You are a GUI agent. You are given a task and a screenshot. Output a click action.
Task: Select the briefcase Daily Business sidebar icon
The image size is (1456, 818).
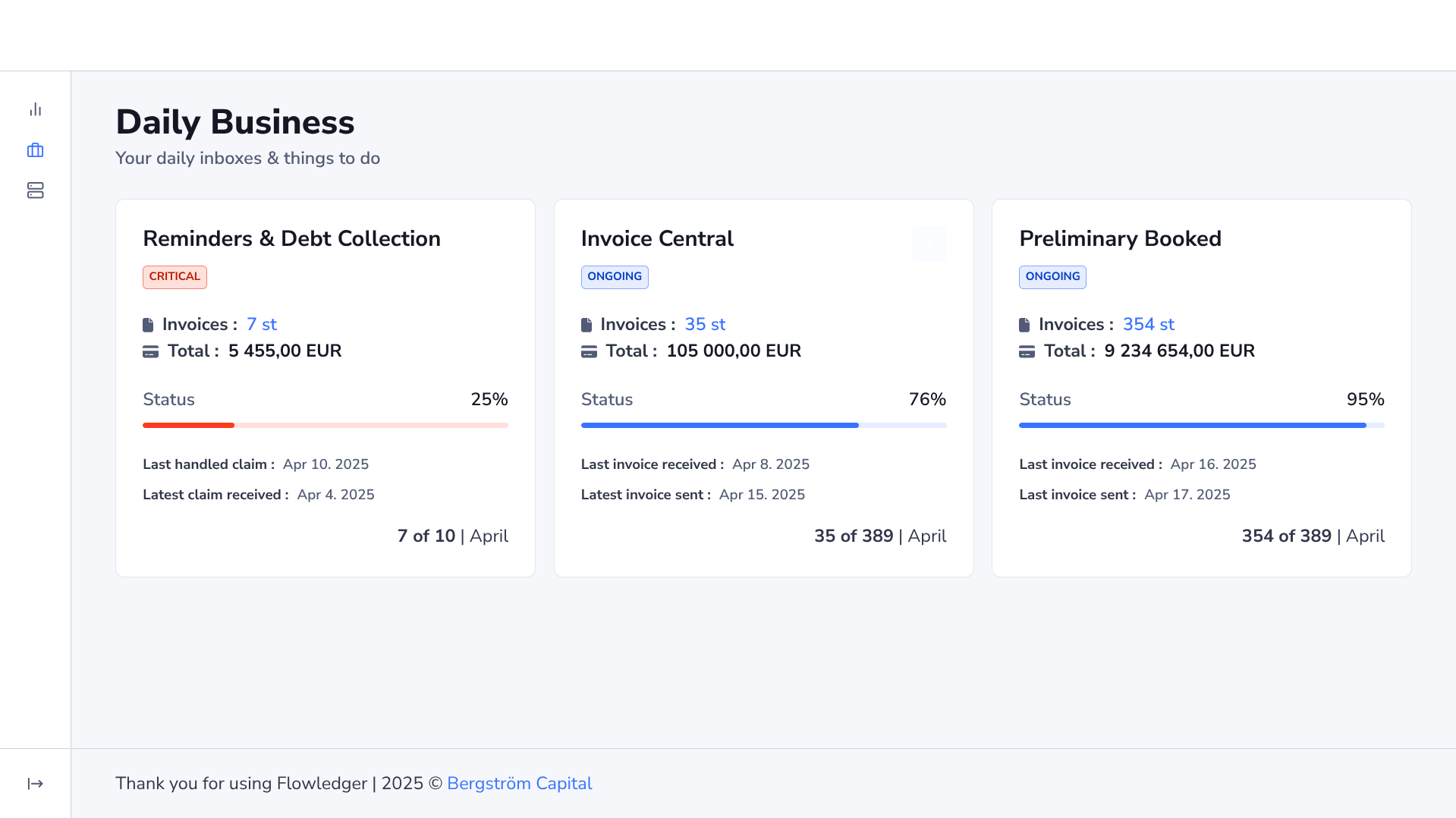(35, 150)
